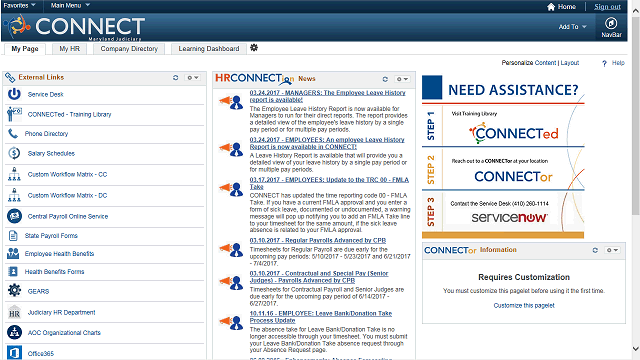Image resolution: width=640 pixels, height=360 pixels.
Task: Click the GEARS cog icon
Action: pos(14,290)
